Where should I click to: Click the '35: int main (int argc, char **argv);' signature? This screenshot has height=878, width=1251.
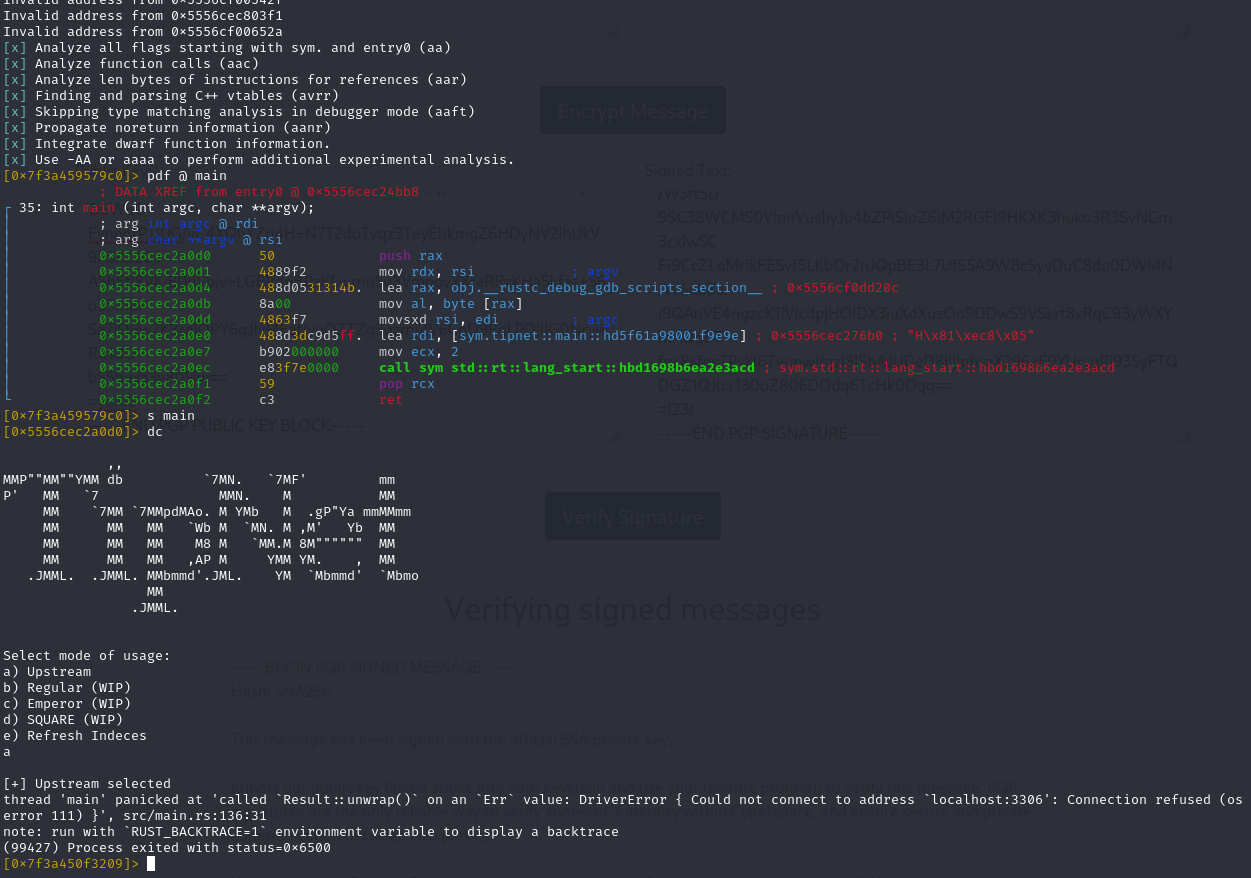point(167,208)
